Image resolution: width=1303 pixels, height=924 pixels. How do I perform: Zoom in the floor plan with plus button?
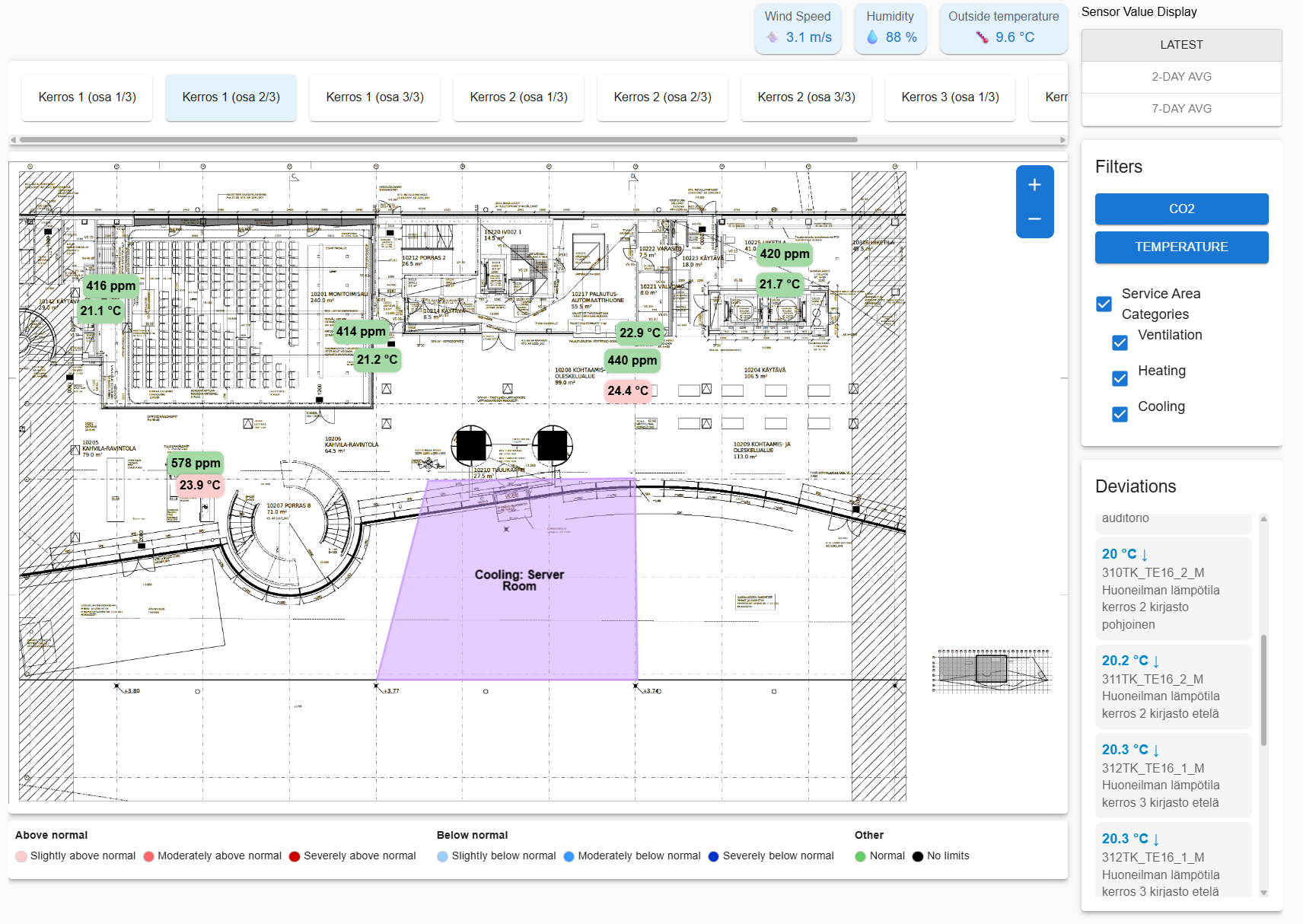(1034, 185)
